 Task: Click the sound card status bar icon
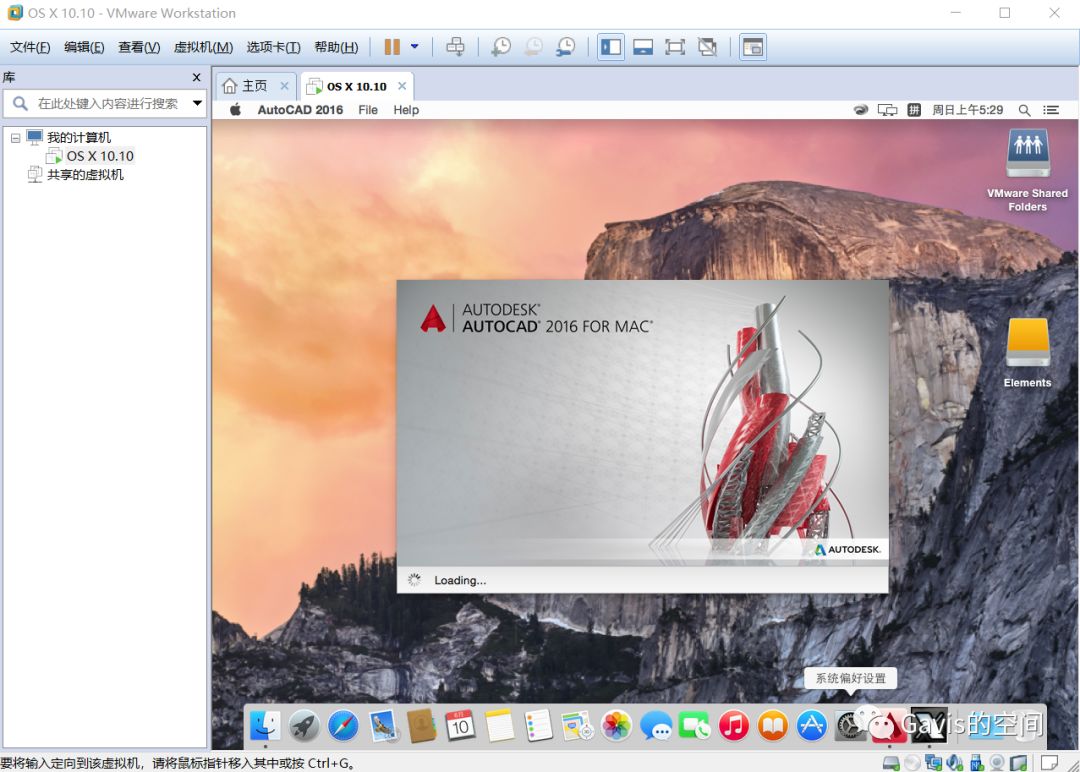click(955, 762)
